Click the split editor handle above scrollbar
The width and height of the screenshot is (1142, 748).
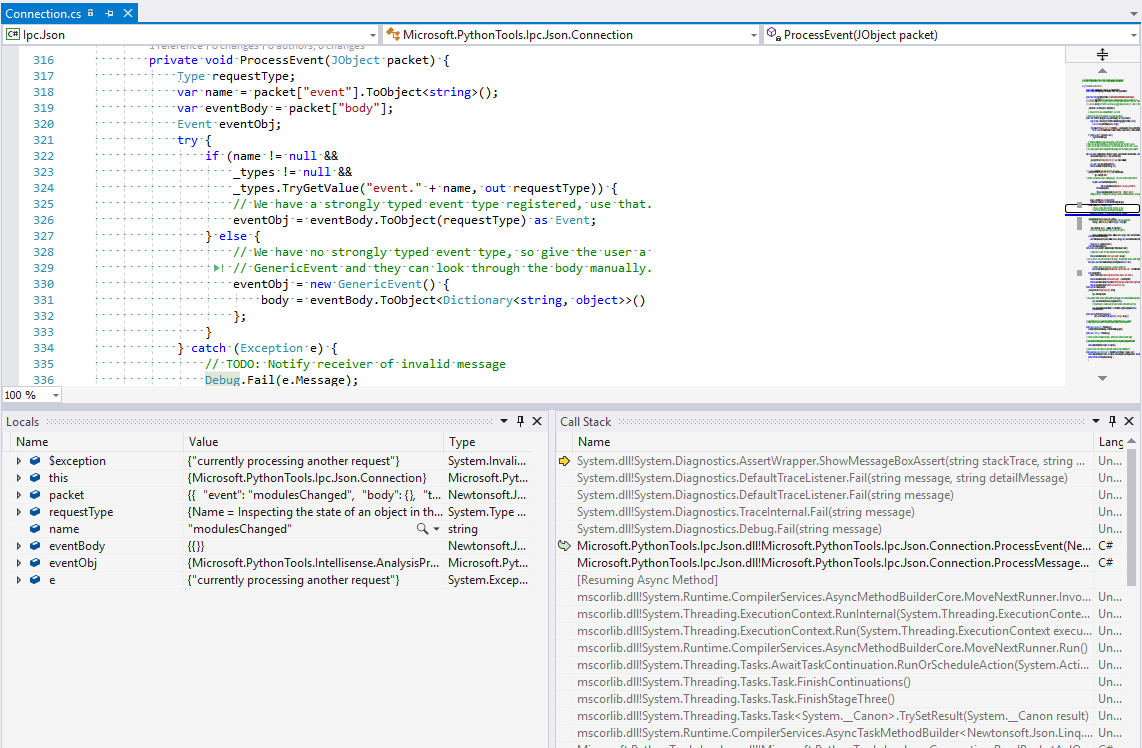point(1102,54)
